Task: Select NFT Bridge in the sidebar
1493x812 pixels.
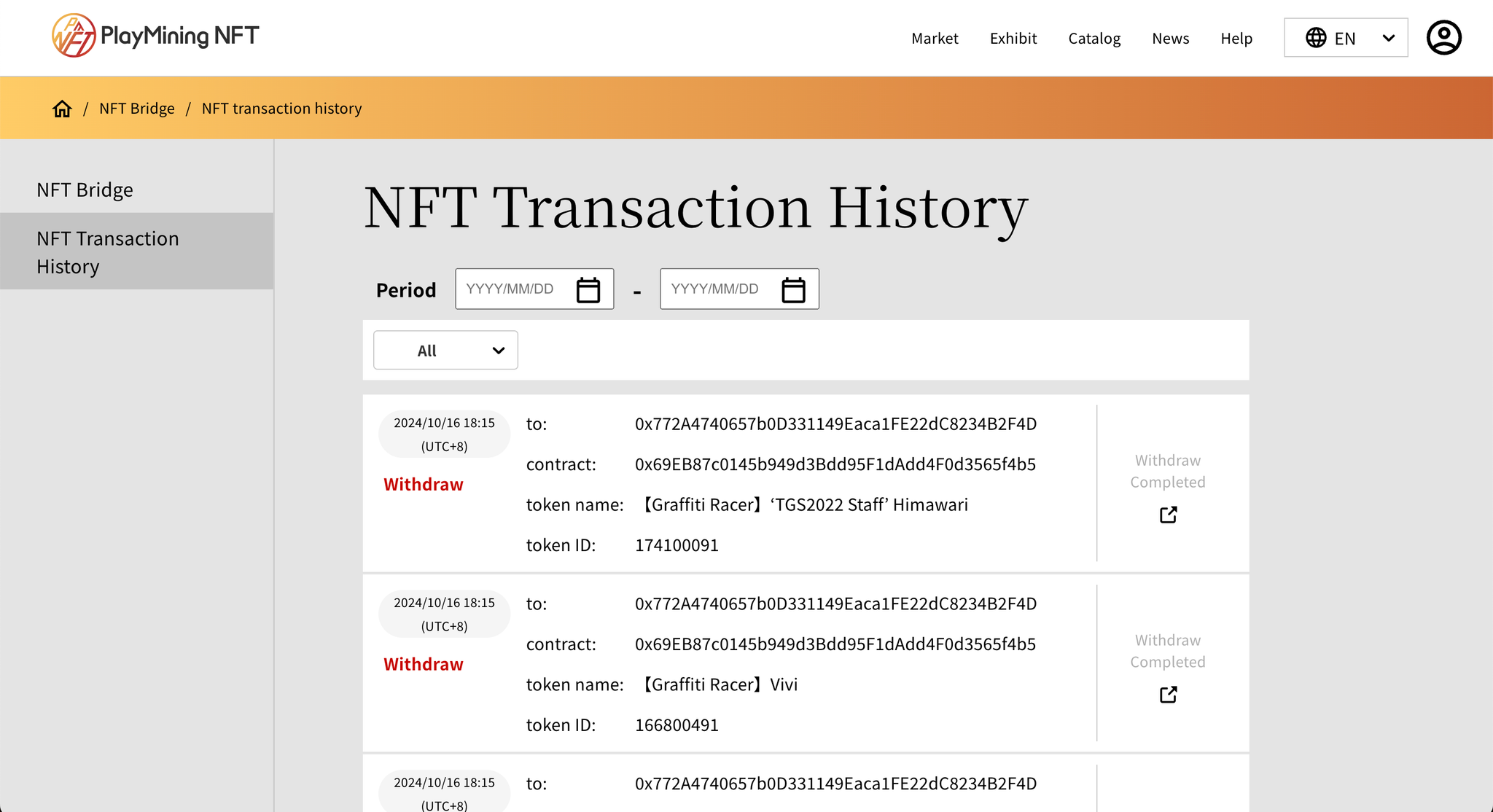Action: pyautogui.click(x=85, y=190)
